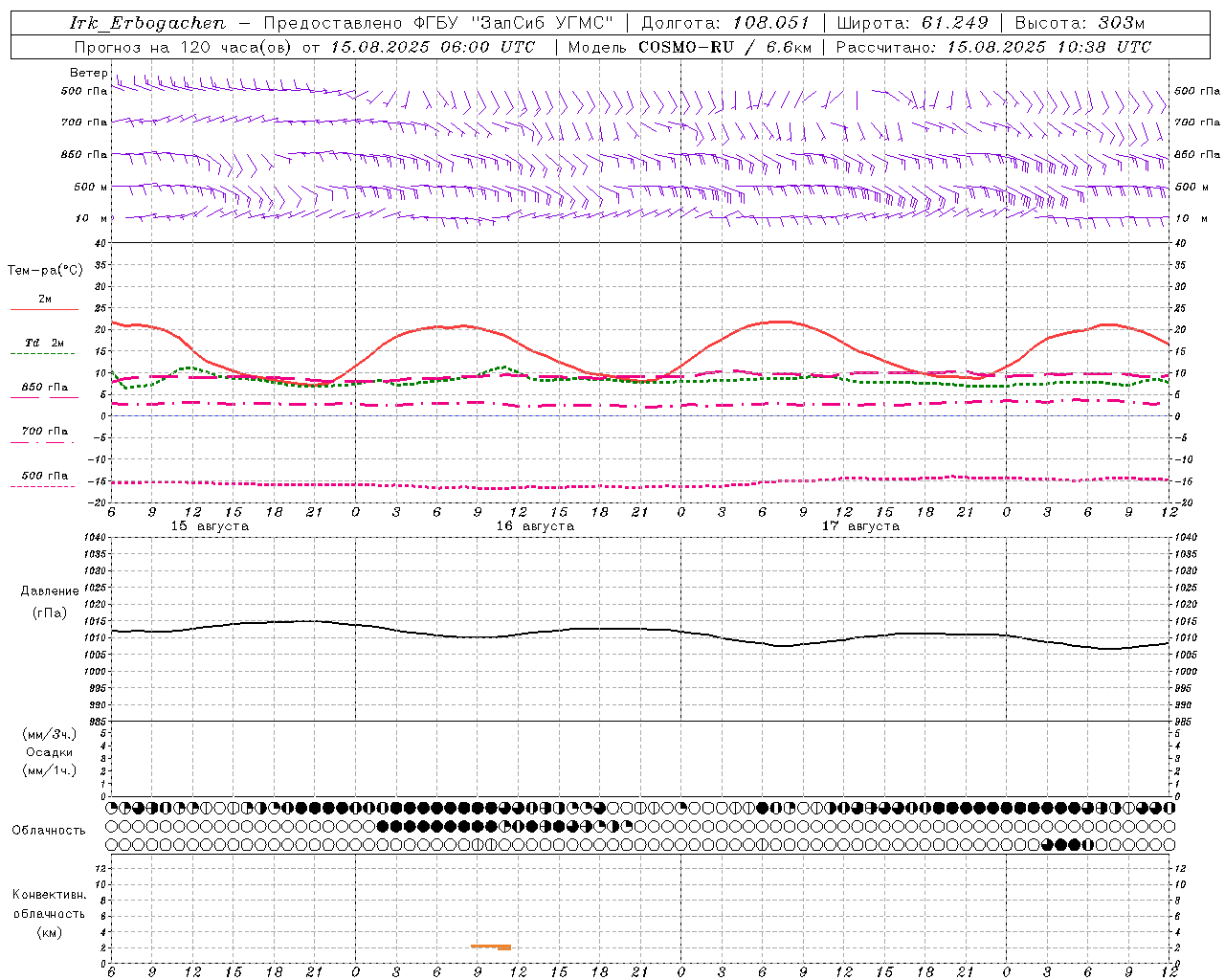Click the Осадки panel label
The image size is (1225, 980).
(x=50, y=752)
